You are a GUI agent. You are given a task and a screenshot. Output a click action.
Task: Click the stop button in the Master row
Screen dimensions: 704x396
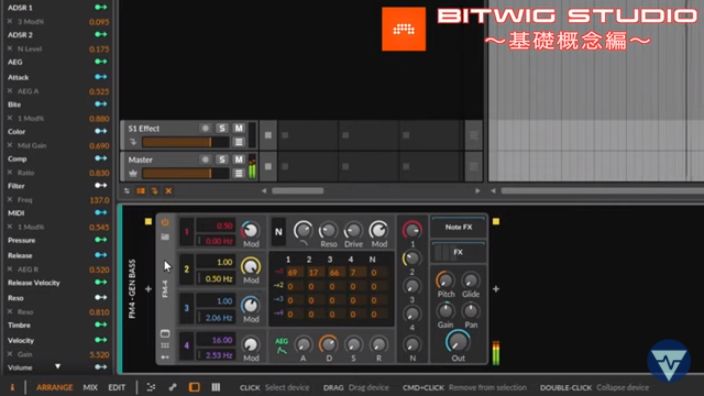268,167
